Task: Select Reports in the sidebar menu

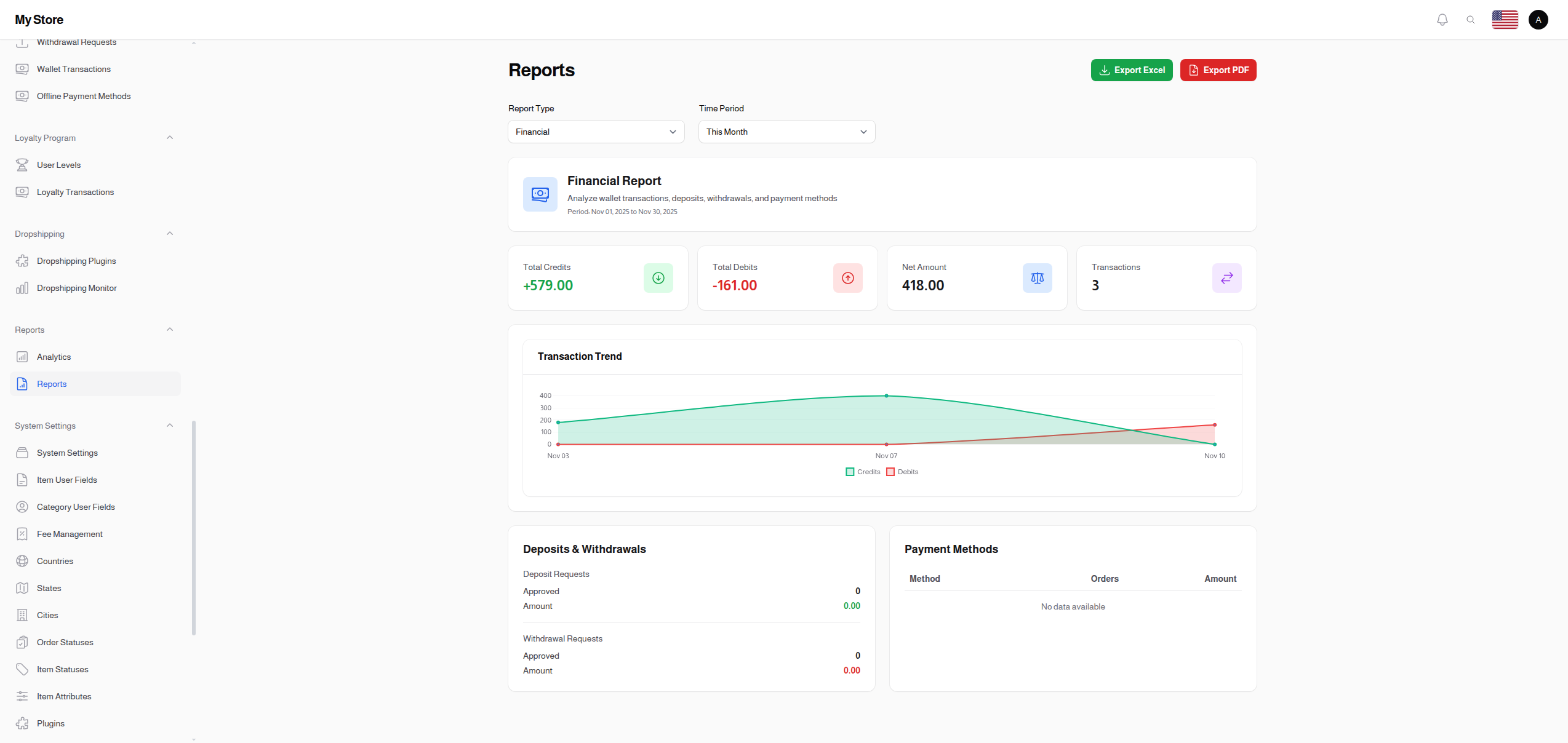Action: coord(52,384)
